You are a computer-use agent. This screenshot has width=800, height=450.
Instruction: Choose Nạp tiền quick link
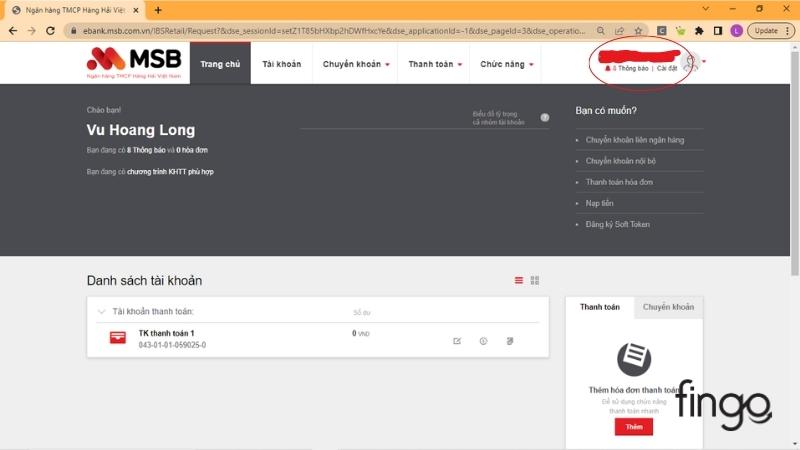coord(599,203)
